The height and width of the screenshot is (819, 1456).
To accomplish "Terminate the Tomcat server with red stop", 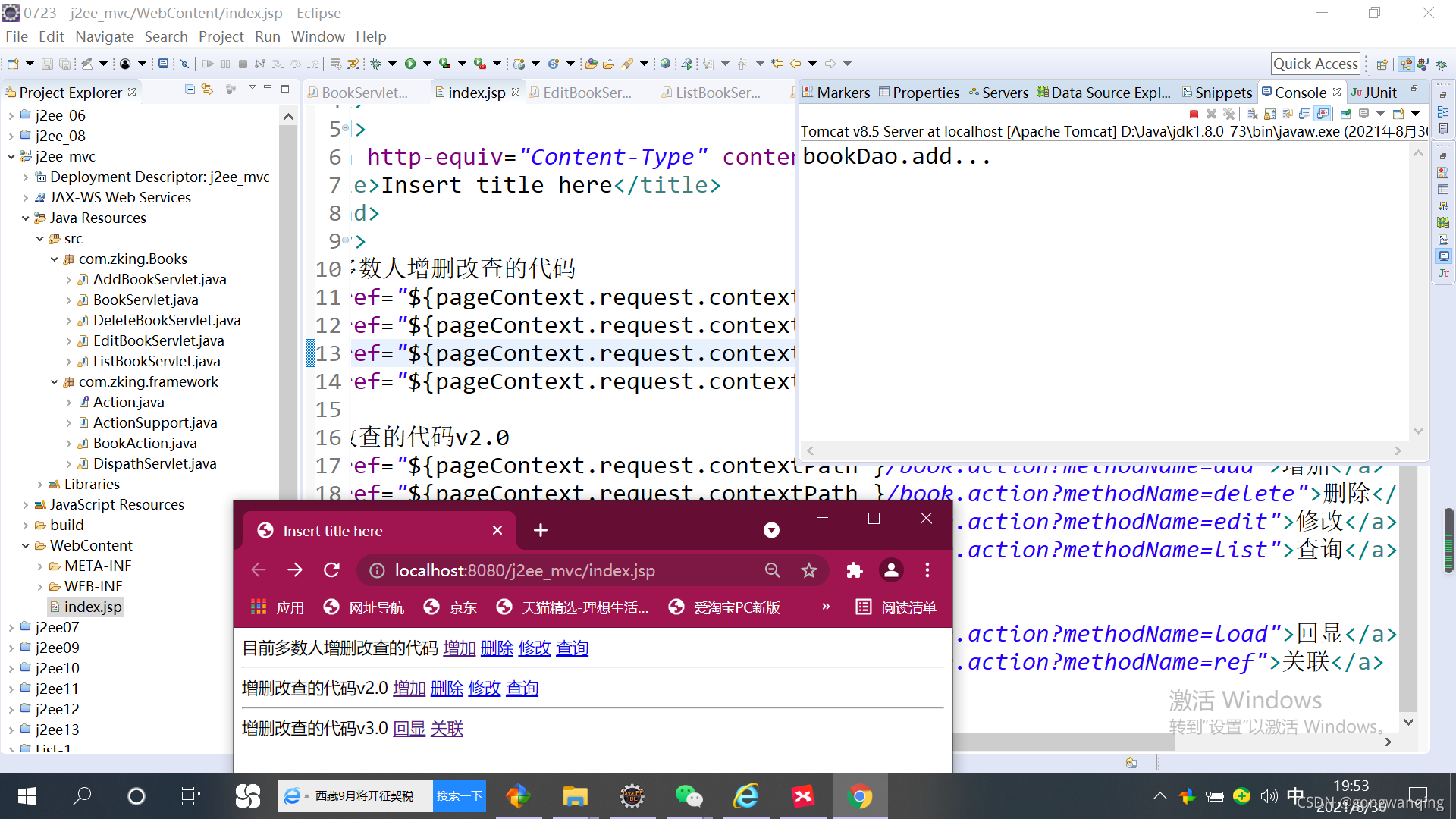I will coord(1194,114).
